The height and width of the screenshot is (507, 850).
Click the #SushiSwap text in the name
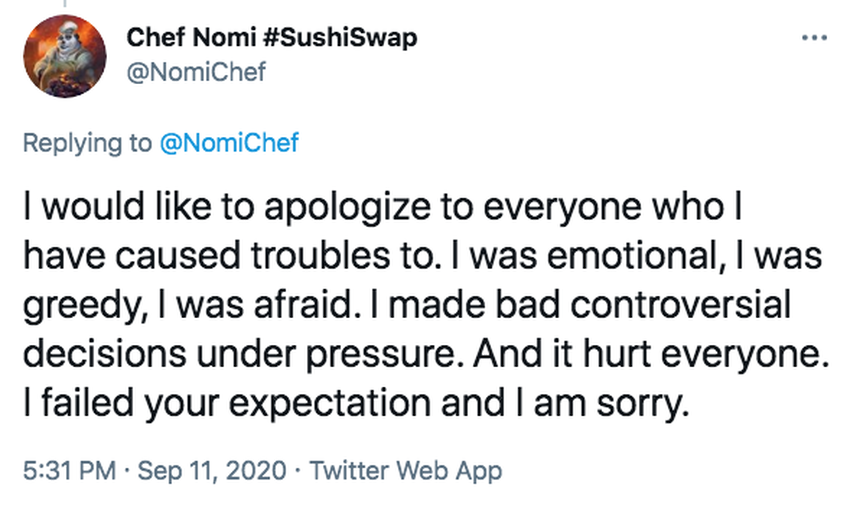click(342, 38)
